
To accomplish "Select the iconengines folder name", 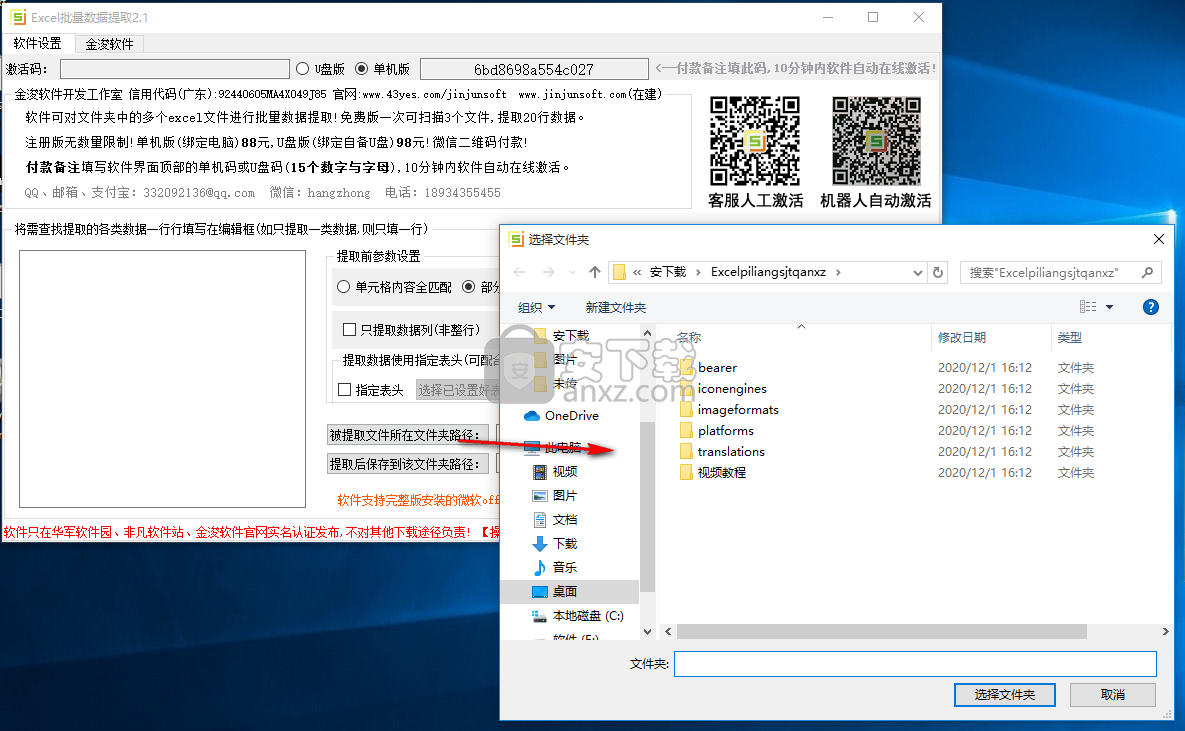I will [x=732, y=389].
